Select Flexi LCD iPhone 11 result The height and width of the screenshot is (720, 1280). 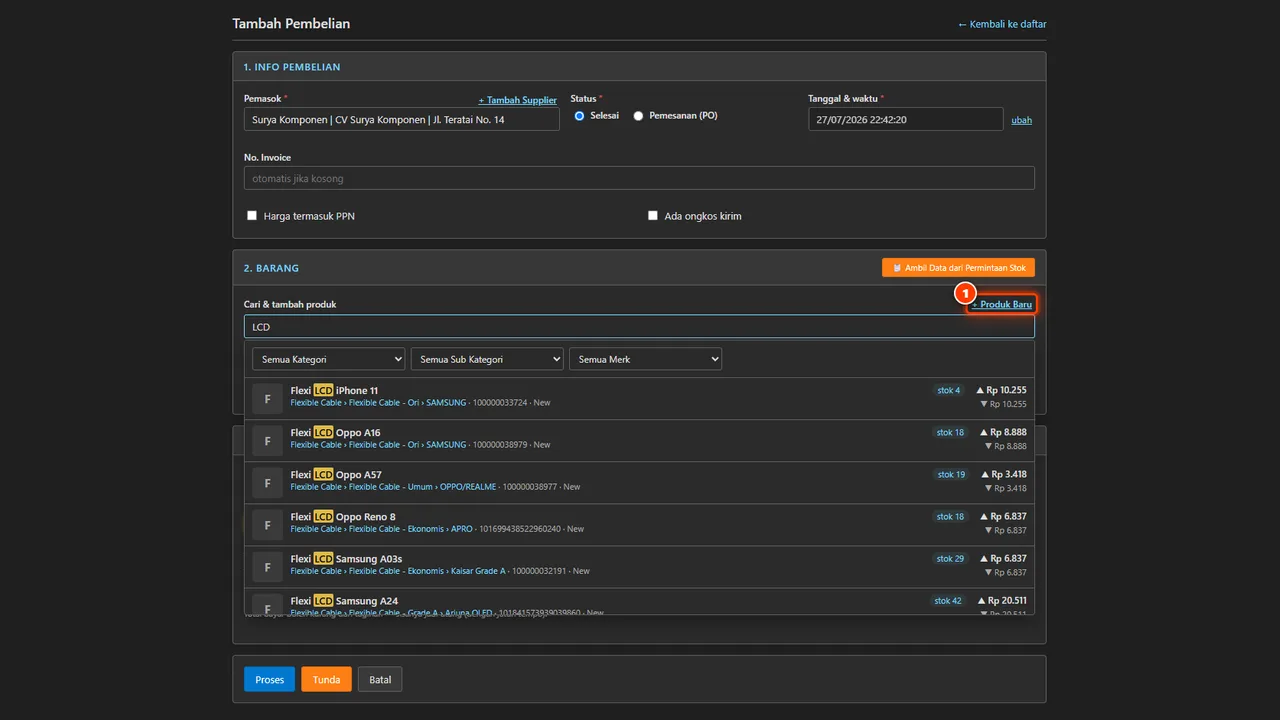click(639, 398)
